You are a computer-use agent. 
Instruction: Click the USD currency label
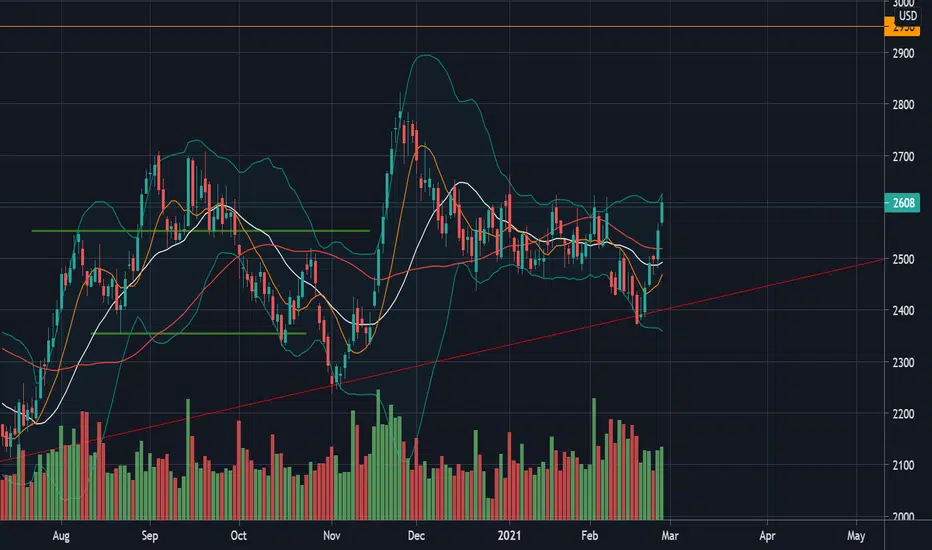[908, 16]
